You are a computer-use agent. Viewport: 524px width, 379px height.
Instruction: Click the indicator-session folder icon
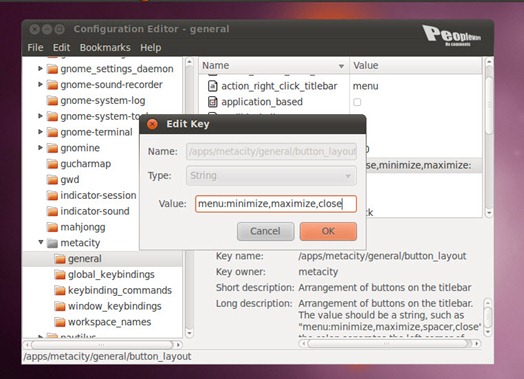pos(52,196)
